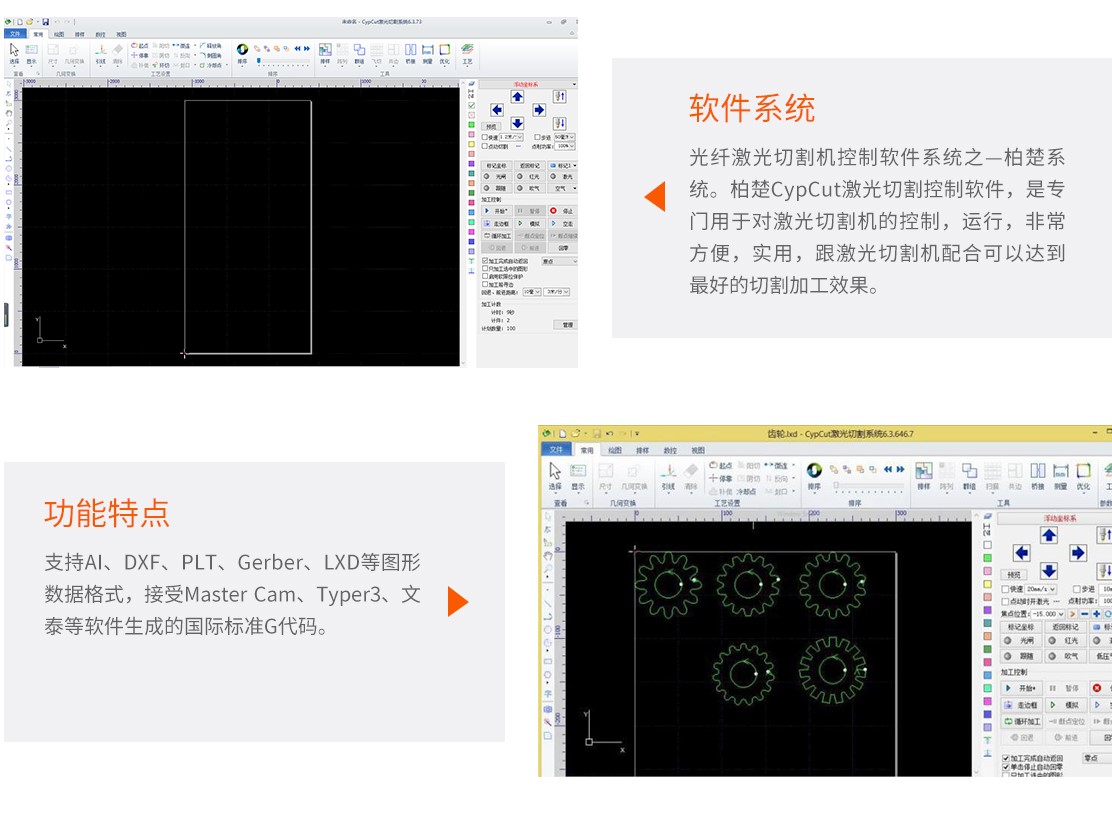Enable the 快速 checkbox in the 齿轮.lxd window
Image resolution: width=1112 pixels, height=815 pixels.
pyautogui.click(x=1005, y=589)
